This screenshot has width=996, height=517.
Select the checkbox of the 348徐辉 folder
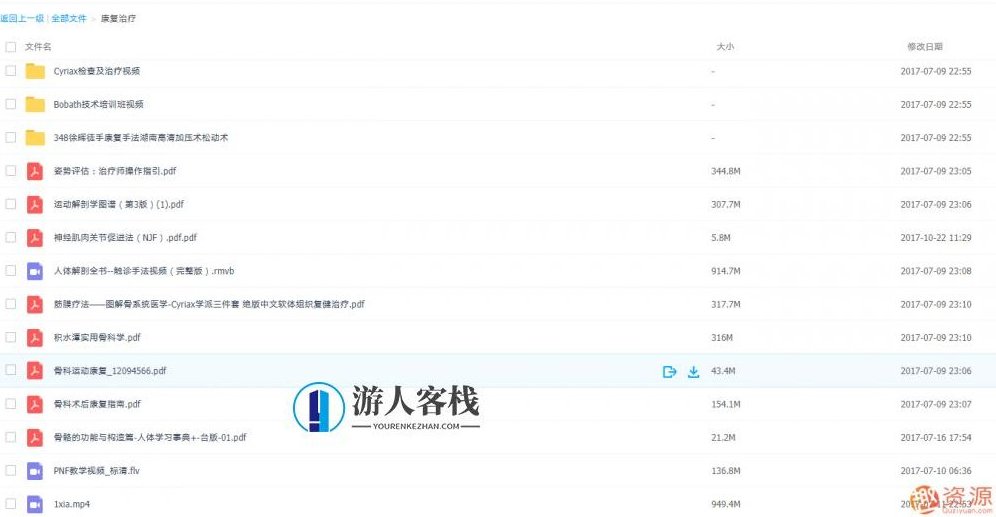pos(11,138)
